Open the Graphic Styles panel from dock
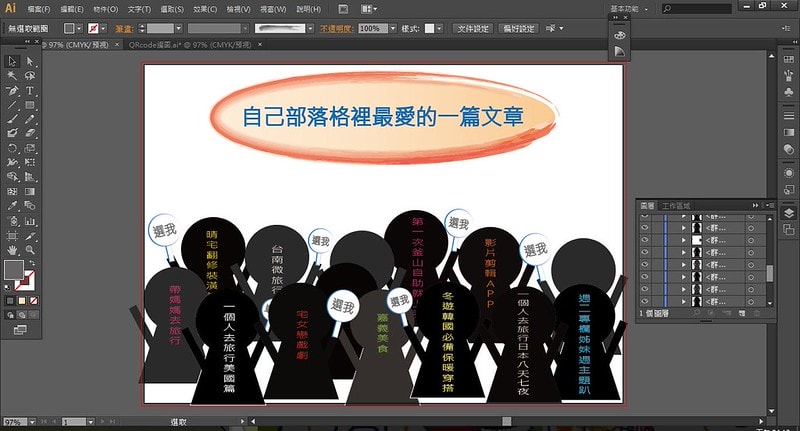Screen dimensions: 800x431 pyautogui.click(x=789, y=190)
